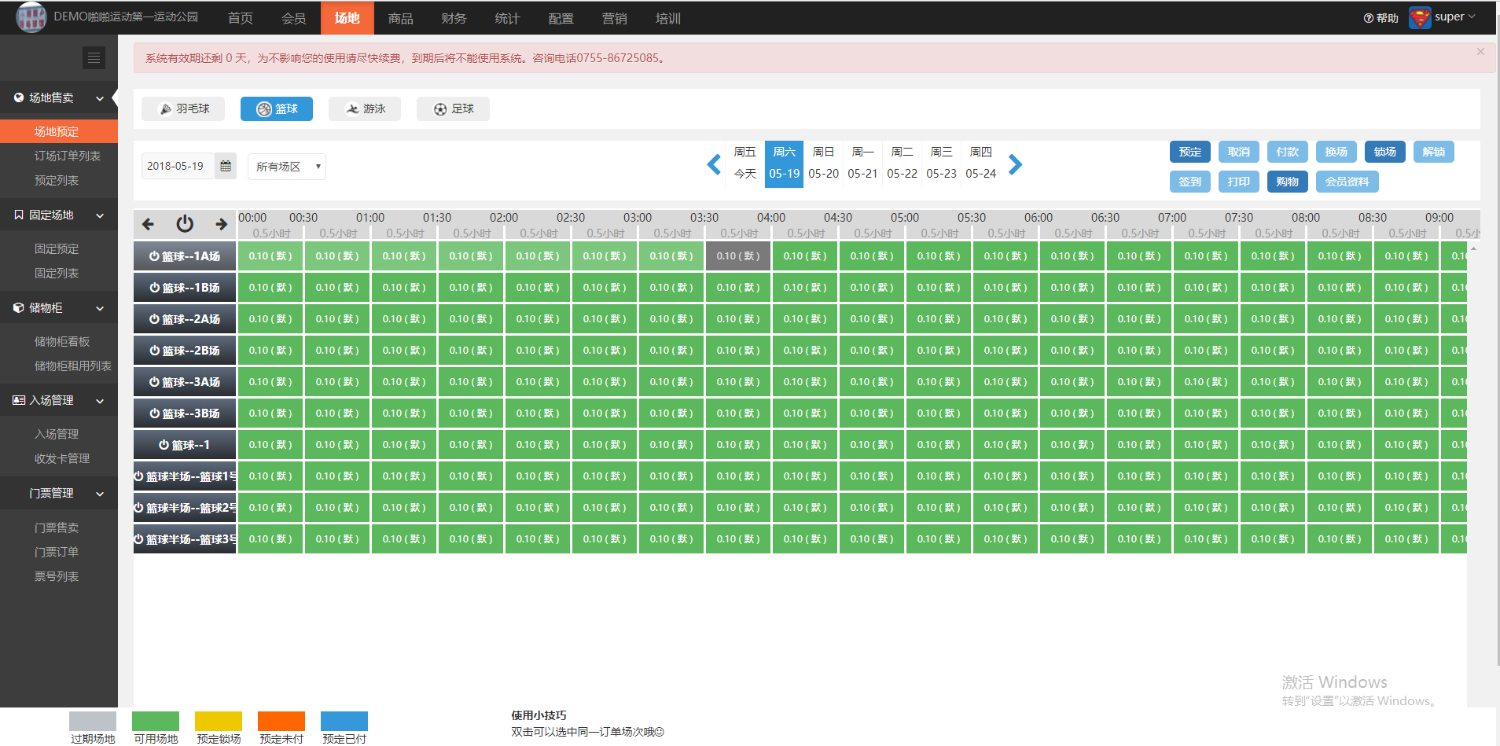This screenshot has height=746, width=1500.
Task: Switch to the 周五 今天 day tab
Action: coord(745,163)
